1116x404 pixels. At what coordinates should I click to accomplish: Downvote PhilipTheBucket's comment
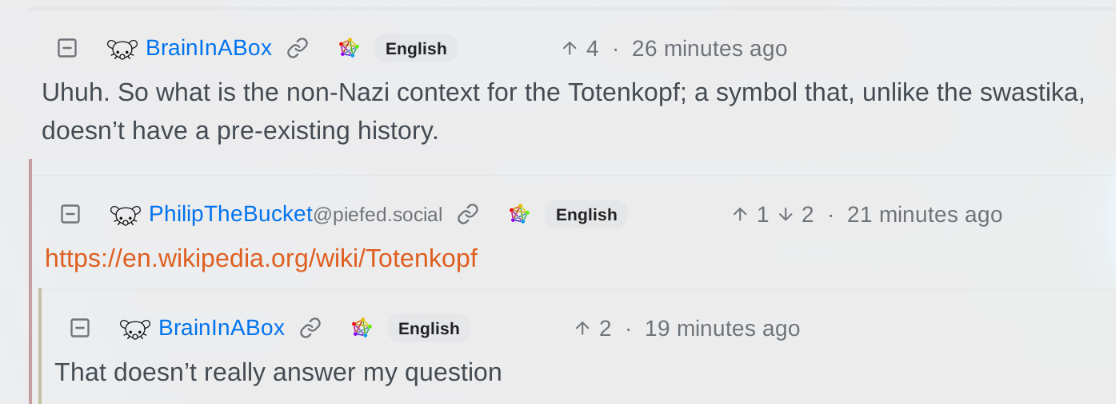click(x=786, y=214)
